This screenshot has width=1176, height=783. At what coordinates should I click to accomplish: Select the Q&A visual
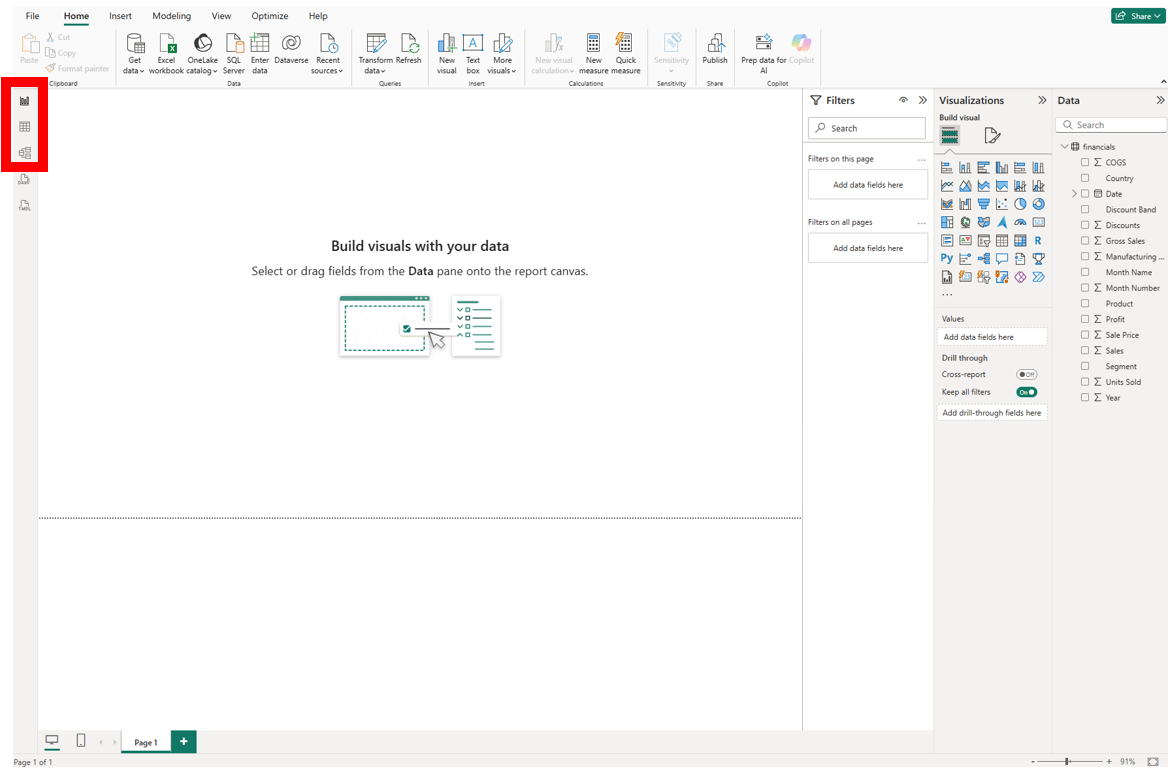click(1002, 259)
